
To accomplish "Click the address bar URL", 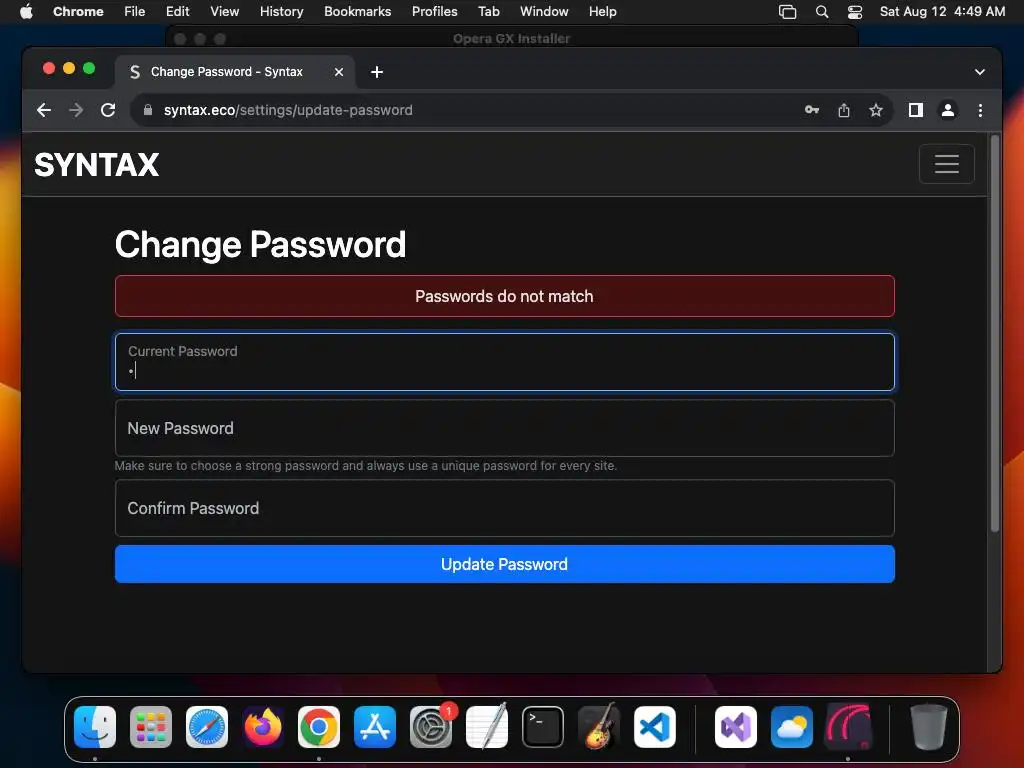I will 287,110.
